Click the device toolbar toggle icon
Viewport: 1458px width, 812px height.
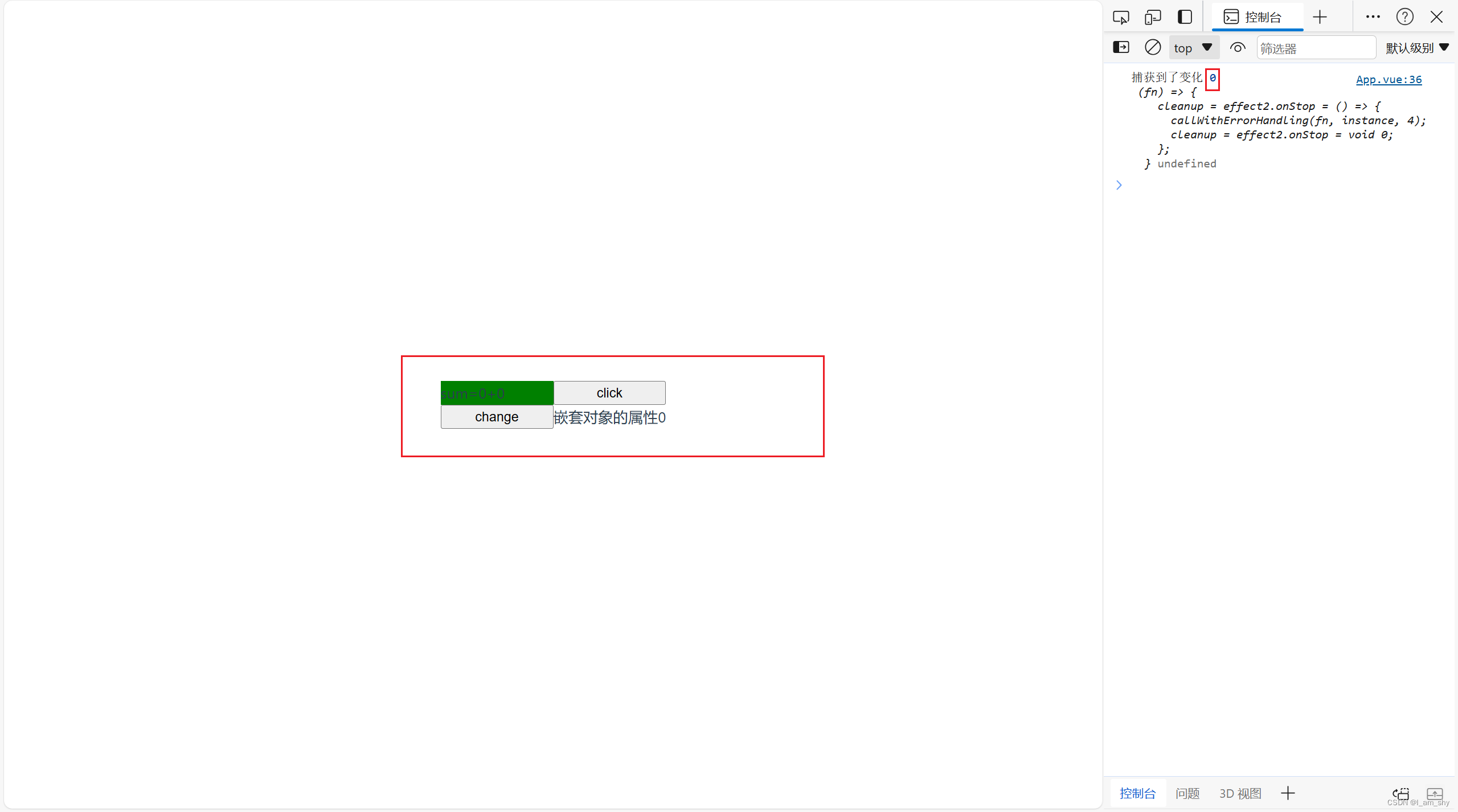(x=1152, y=16)
